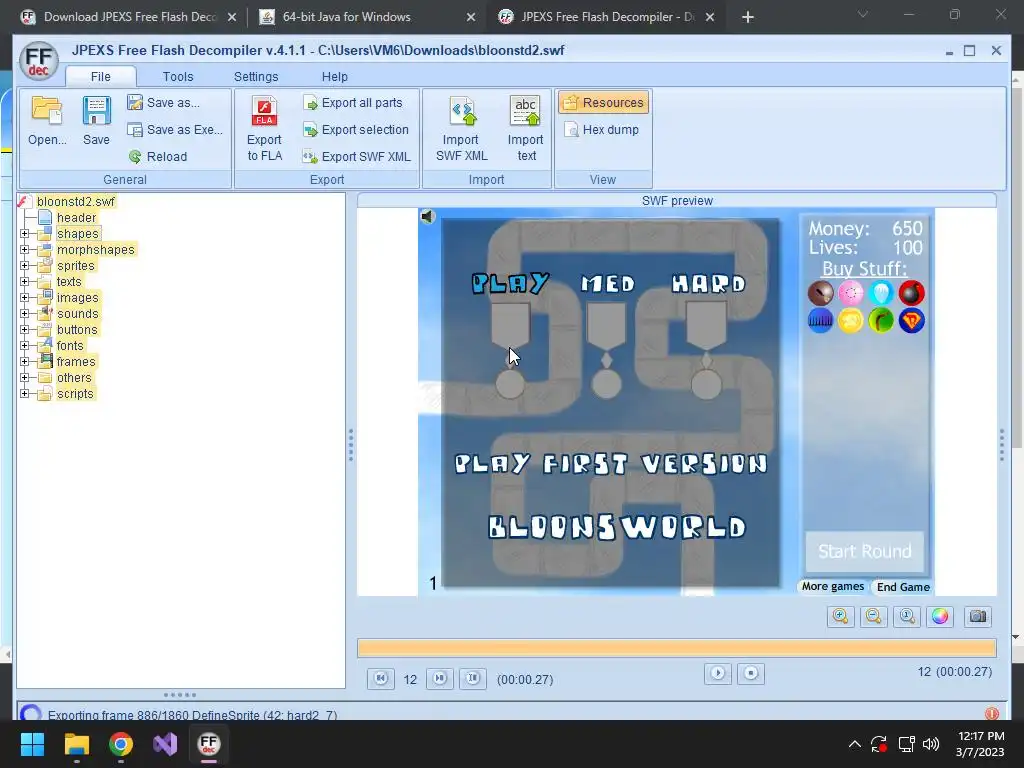The height and width of the screenshot is (768, 1024).
Task: Select bloonstd2.swf root tree node
Action: click(76, 201)
